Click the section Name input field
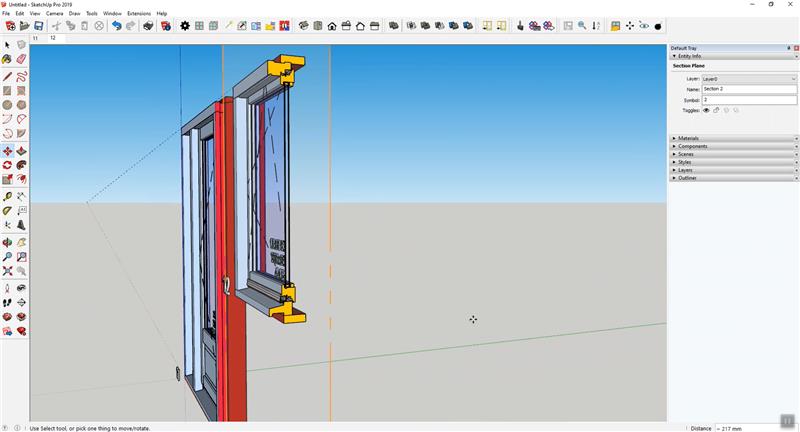 click(x=748, y=89)
